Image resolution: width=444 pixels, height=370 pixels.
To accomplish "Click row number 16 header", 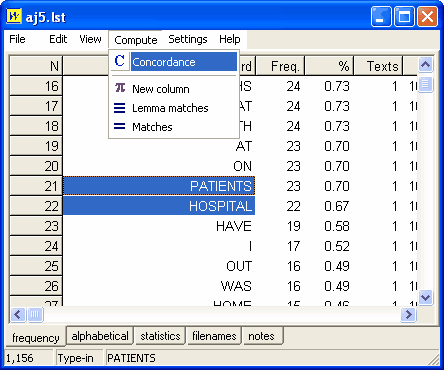I will [36, 86].
